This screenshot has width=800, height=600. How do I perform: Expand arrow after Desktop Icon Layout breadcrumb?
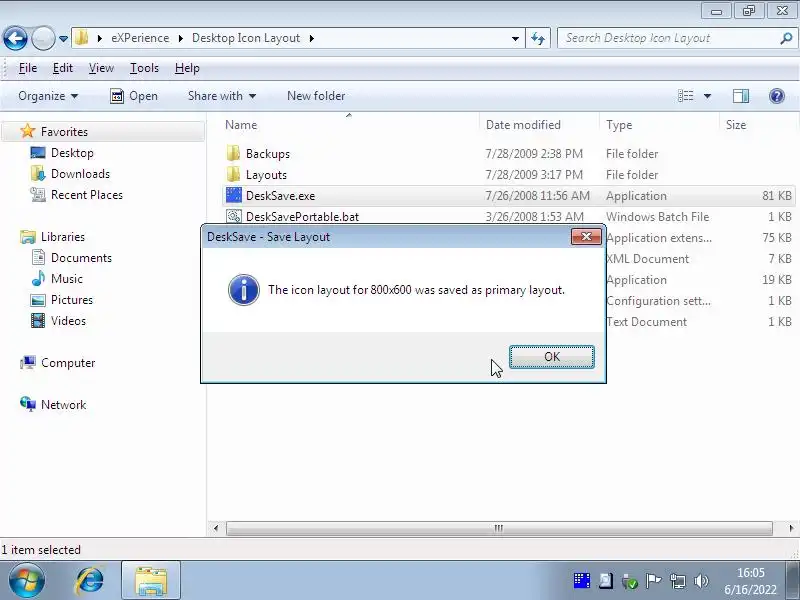(x=311, y=38)
